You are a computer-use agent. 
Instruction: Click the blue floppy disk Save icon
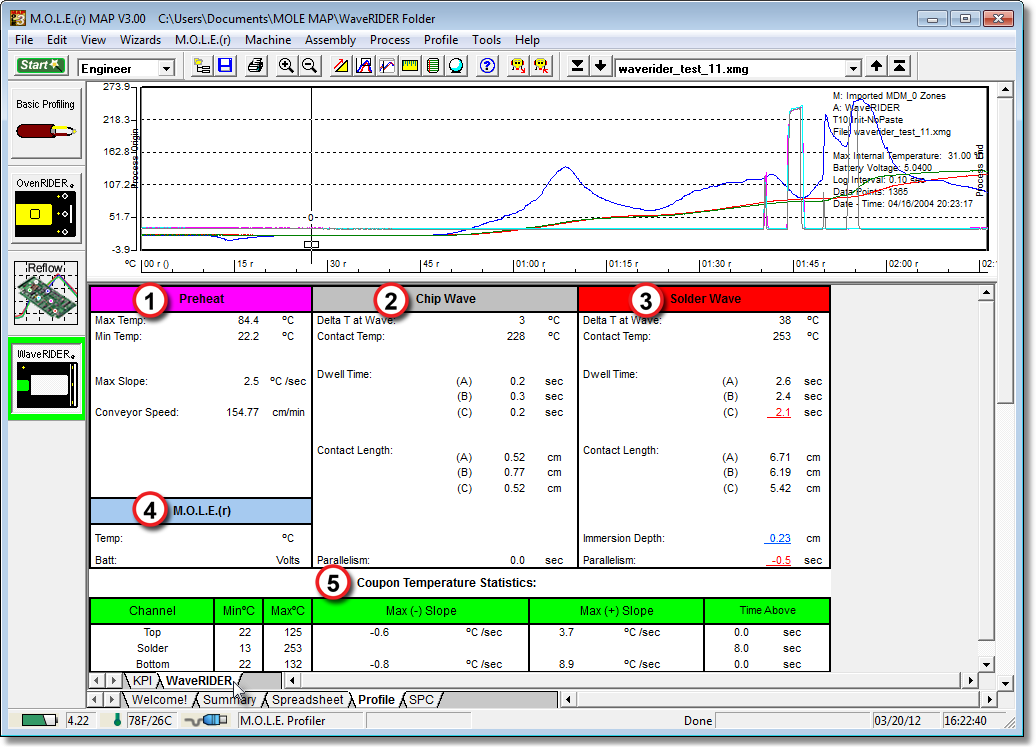pos(225,66)
